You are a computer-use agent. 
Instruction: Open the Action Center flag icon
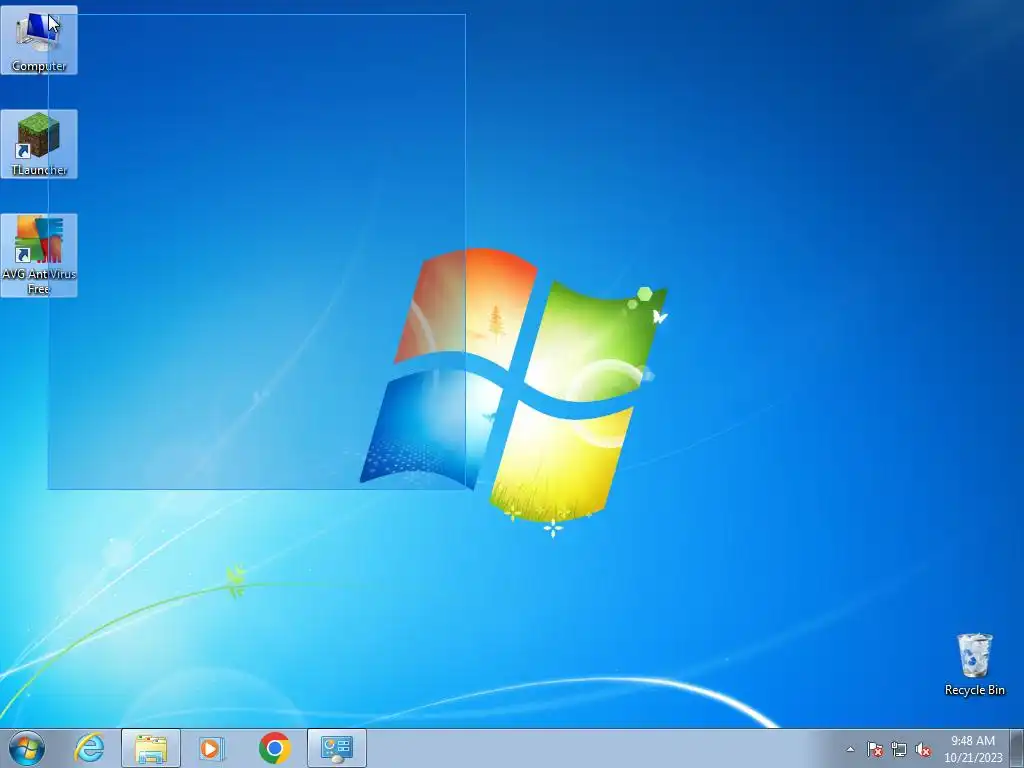[x=875, y=749]
